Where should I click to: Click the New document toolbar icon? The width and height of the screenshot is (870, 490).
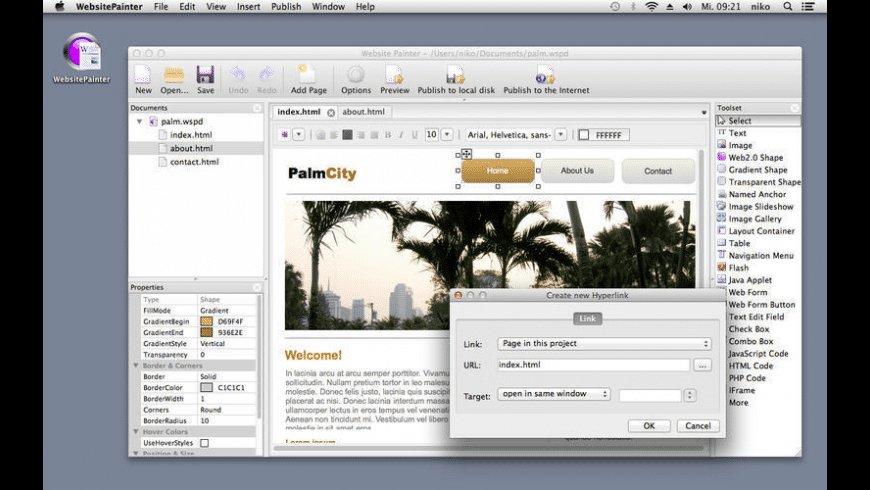[143, 75]
